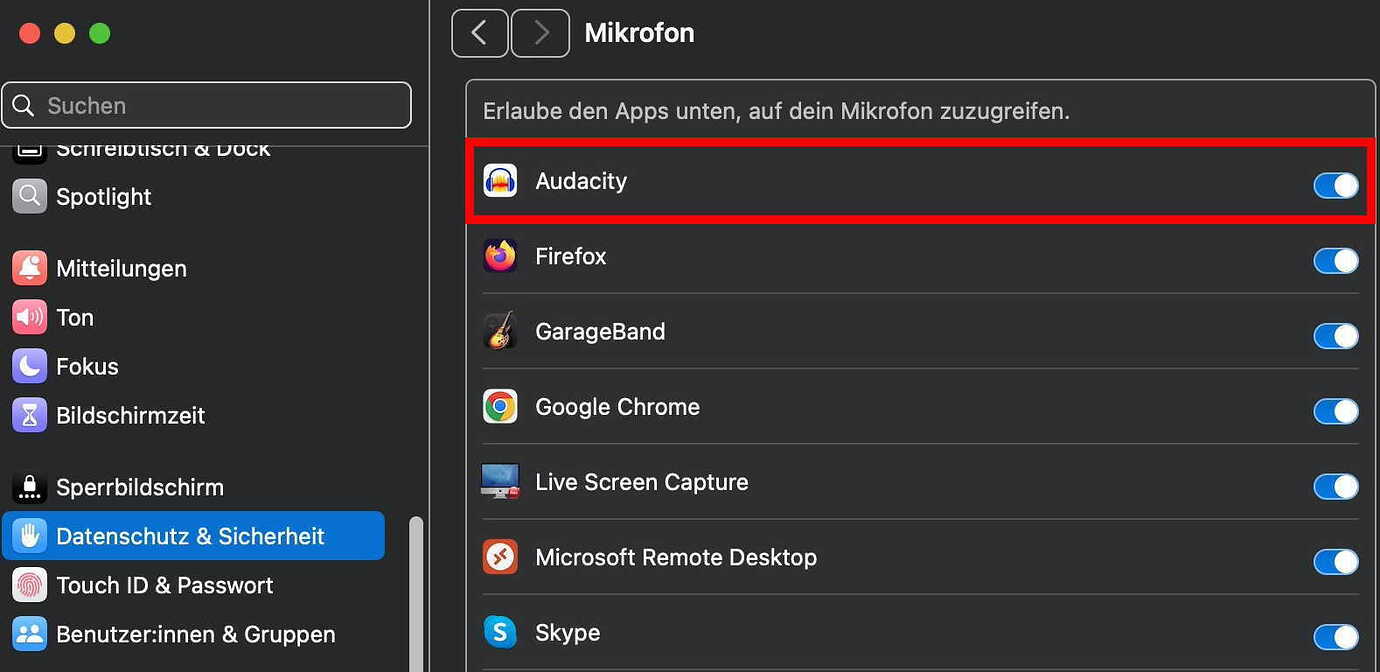
Task: Open Benutzer:innen & Gruppen settings
Action: coord(193,634)
